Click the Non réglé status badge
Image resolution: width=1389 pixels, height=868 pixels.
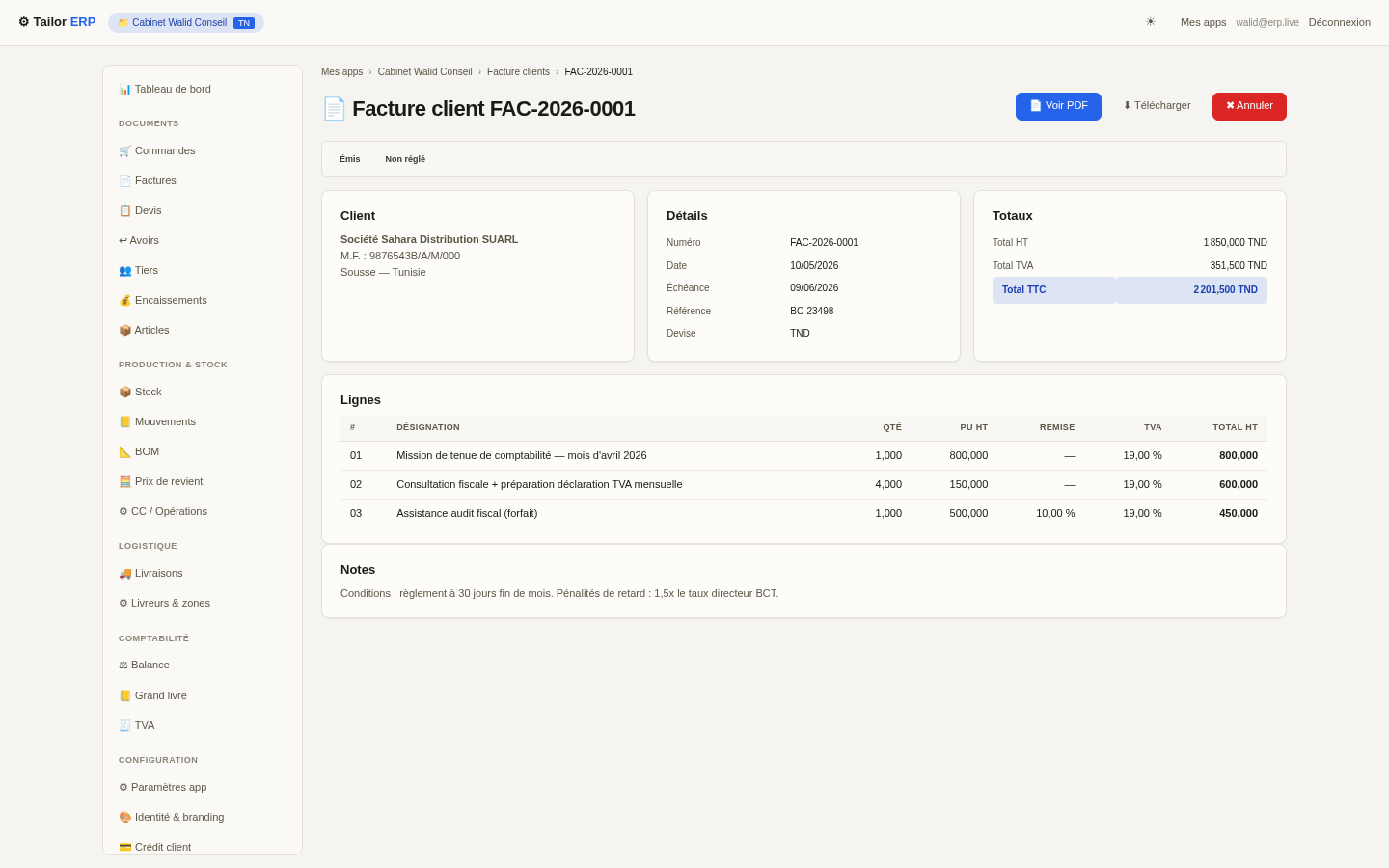(x=405, y=159)
